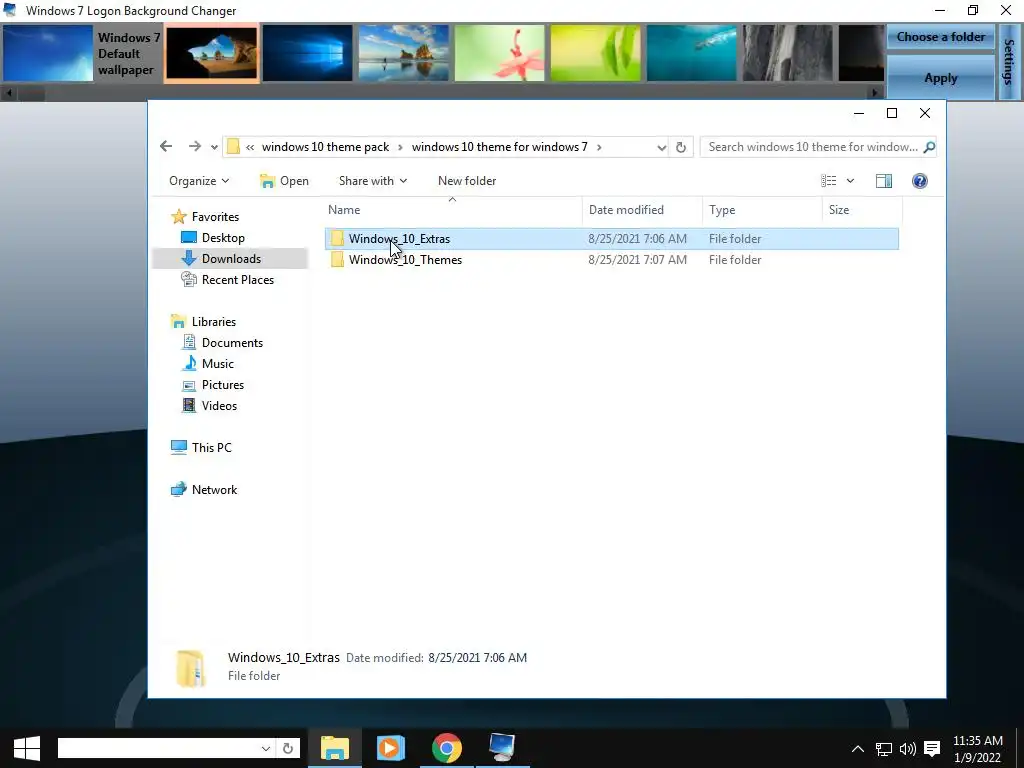Select the Windows 10 logo wallpaper thumbnail
1024x768 pixels.
click(x=307, y=53)
